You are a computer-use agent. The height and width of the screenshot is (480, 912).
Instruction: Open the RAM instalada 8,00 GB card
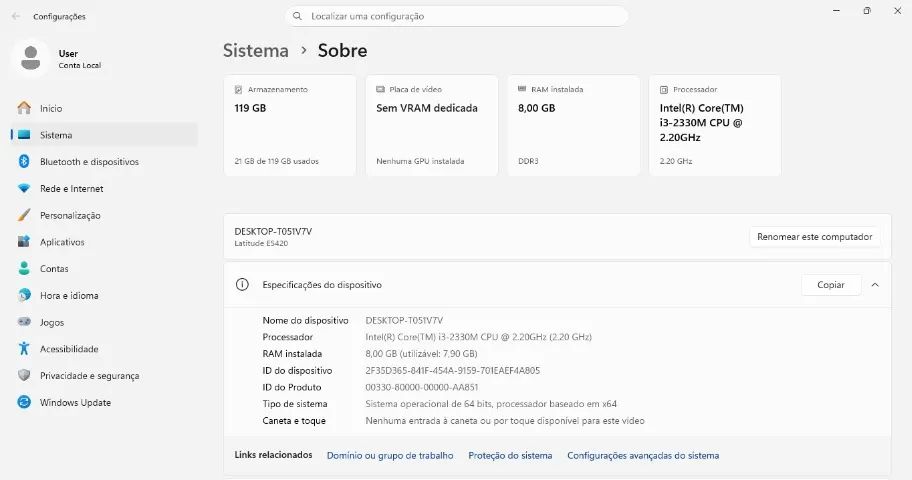pos(573,125)
